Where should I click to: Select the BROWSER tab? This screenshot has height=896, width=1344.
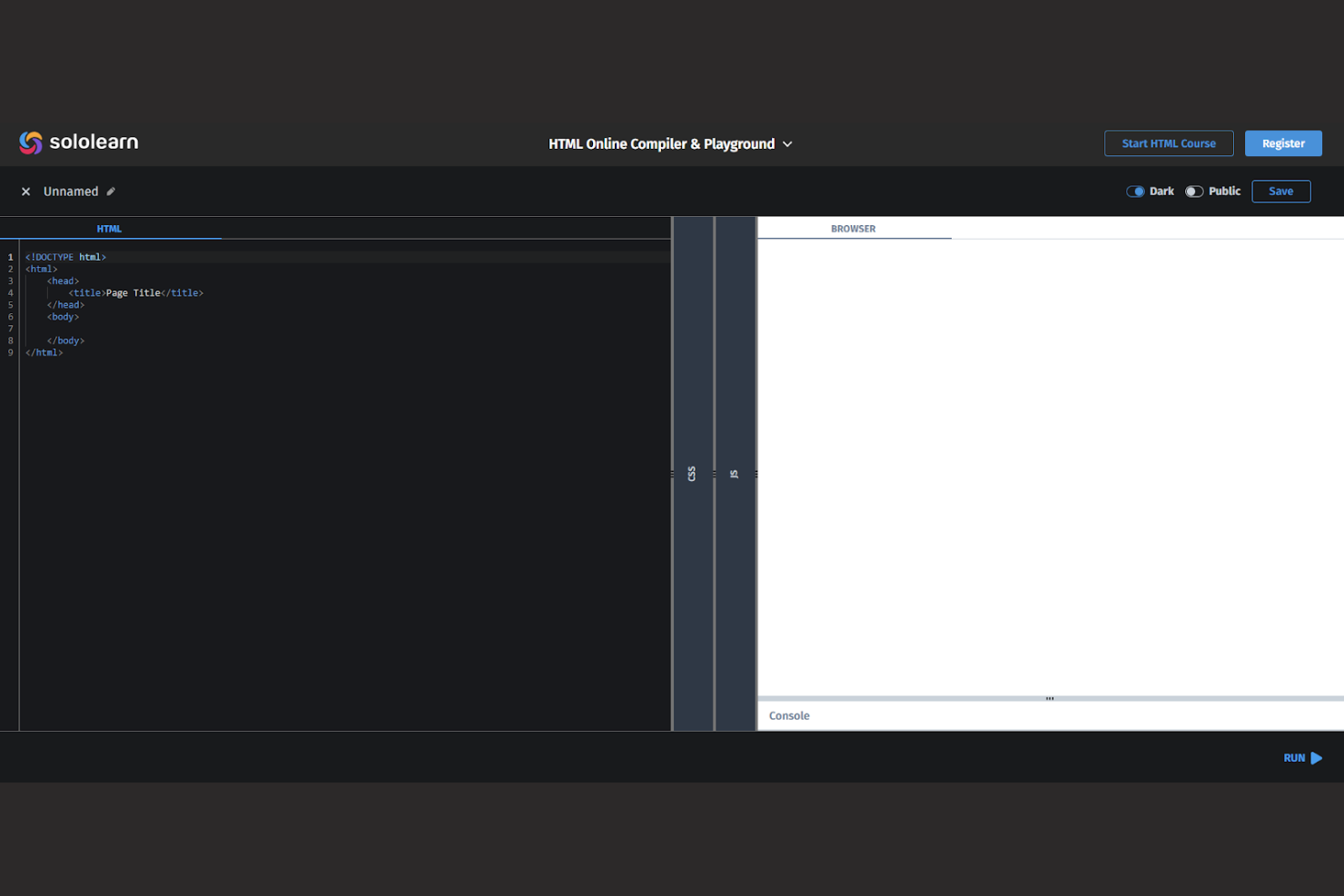coord(853,228)
